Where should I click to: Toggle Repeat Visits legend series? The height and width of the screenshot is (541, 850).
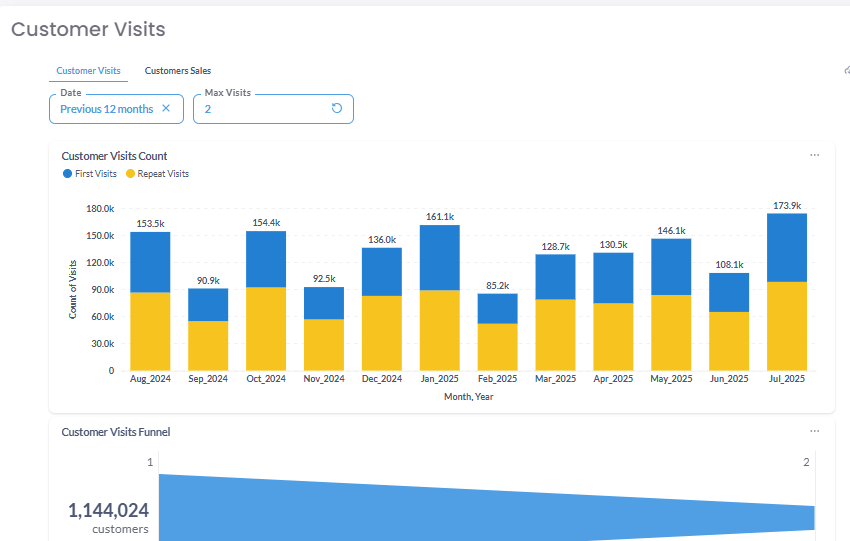(157, 174)
